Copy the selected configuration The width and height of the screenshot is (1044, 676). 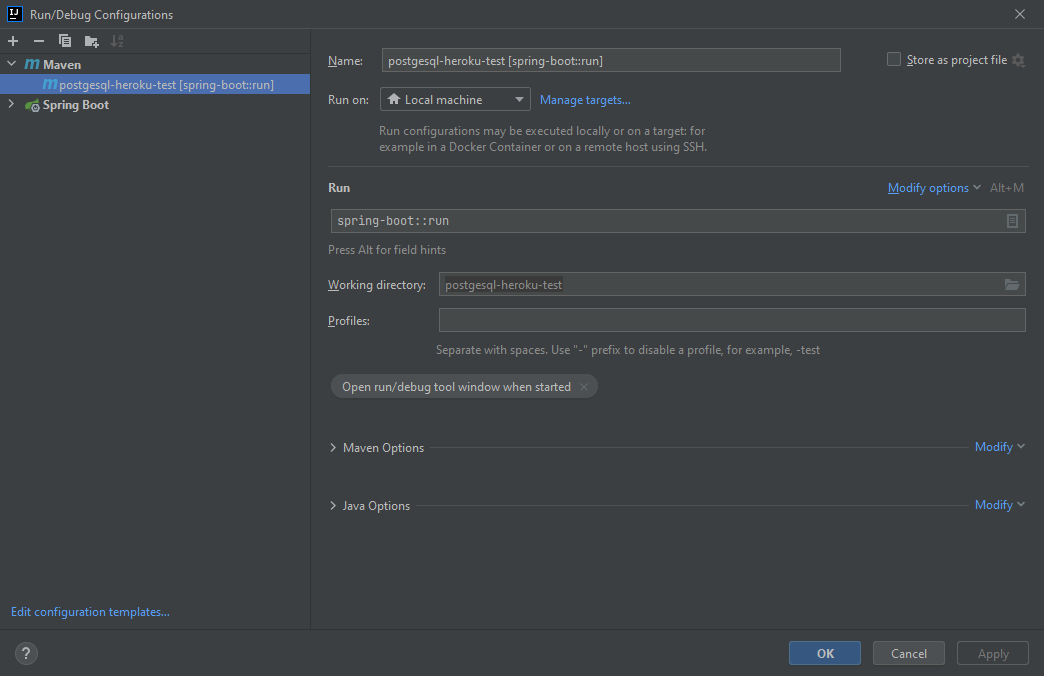tap(65, 41)
